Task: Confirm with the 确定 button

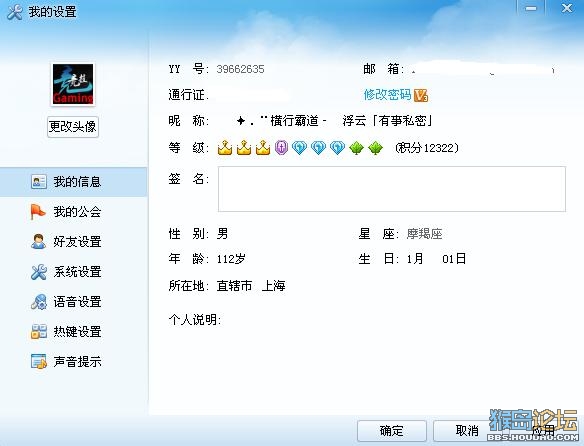Action: [x=392, y=431]
